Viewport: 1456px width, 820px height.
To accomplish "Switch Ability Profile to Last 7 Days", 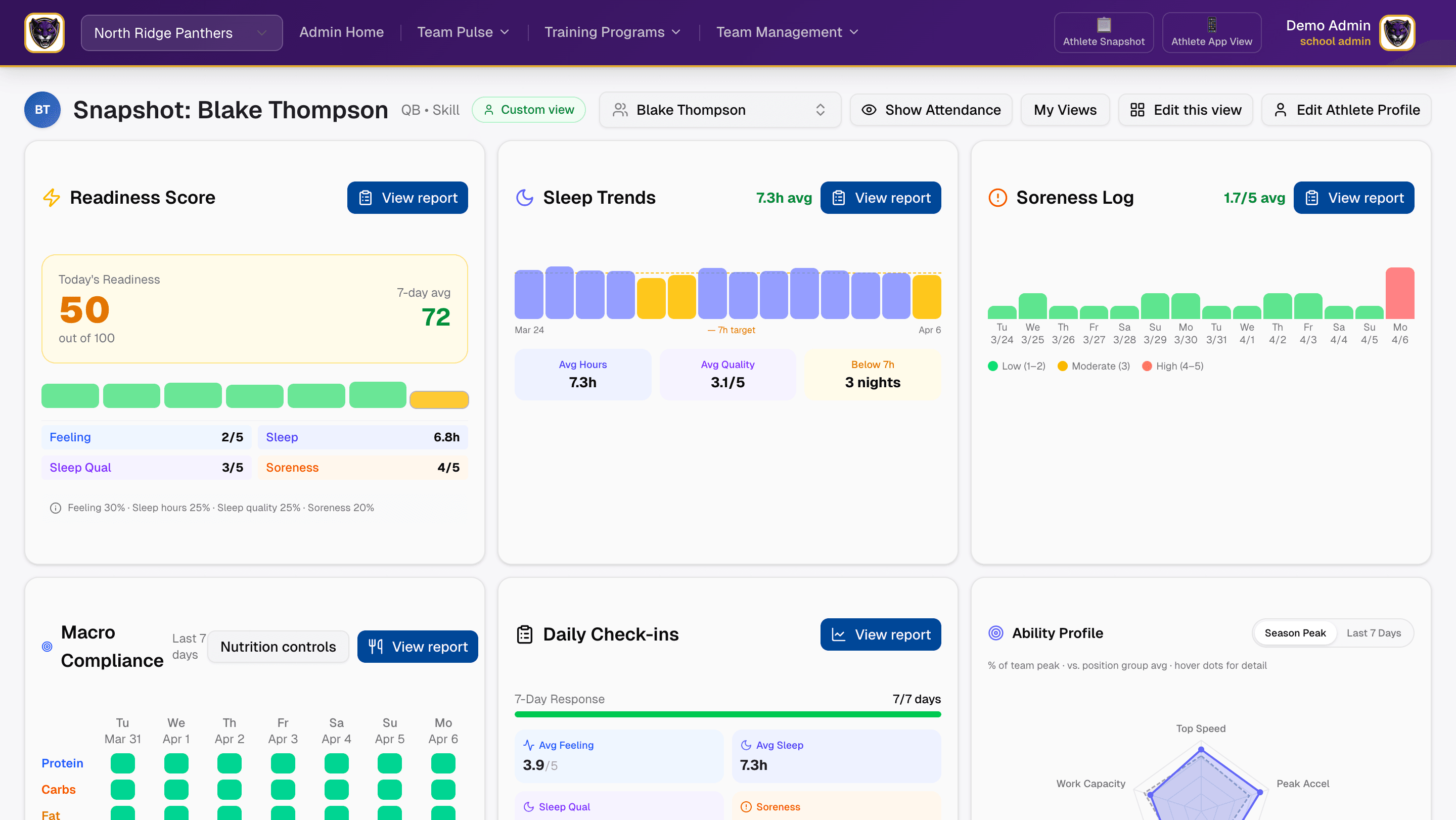I will [1373, 633].
